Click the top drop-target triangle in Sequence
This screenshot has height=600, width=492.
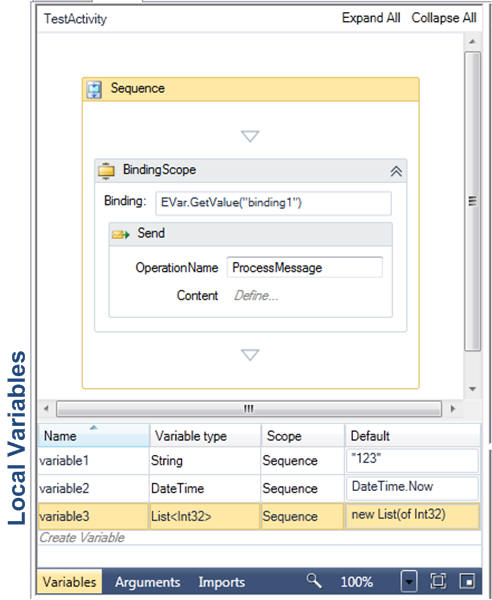(250, 136)
